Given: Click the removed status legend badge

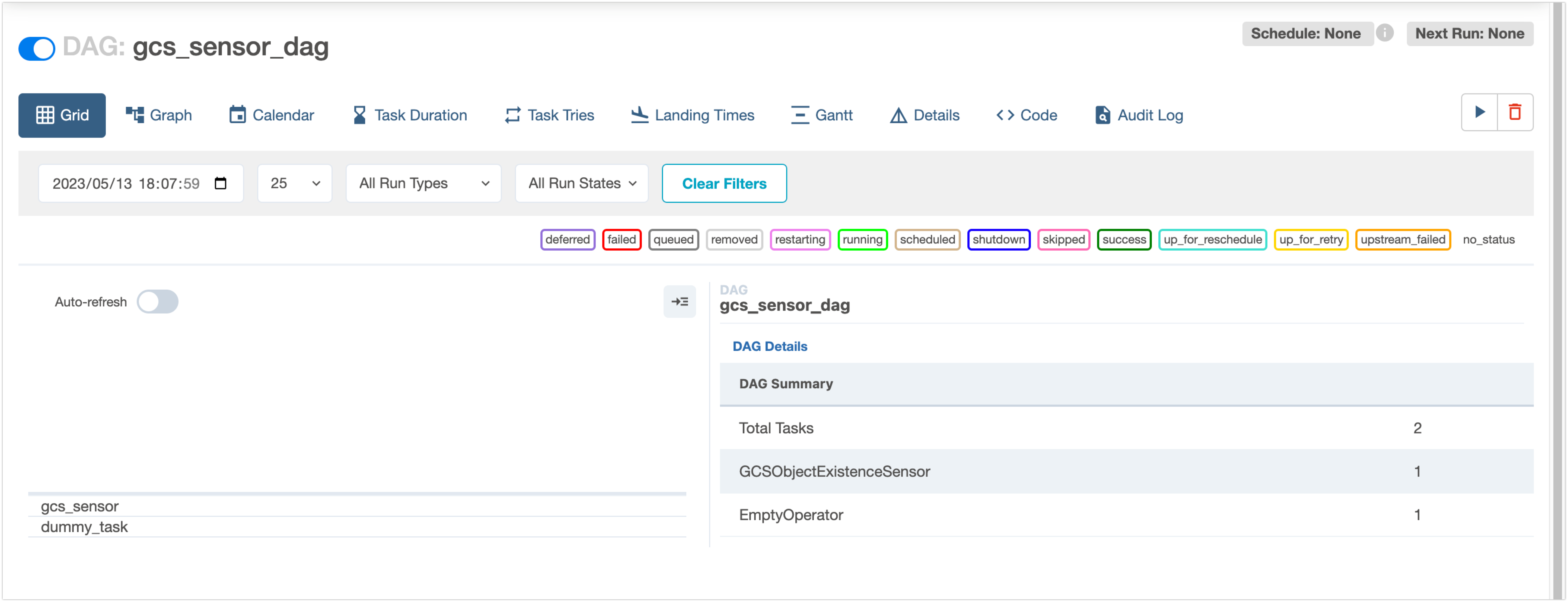Looking at the screenshot, I should (x=734, y=240).
